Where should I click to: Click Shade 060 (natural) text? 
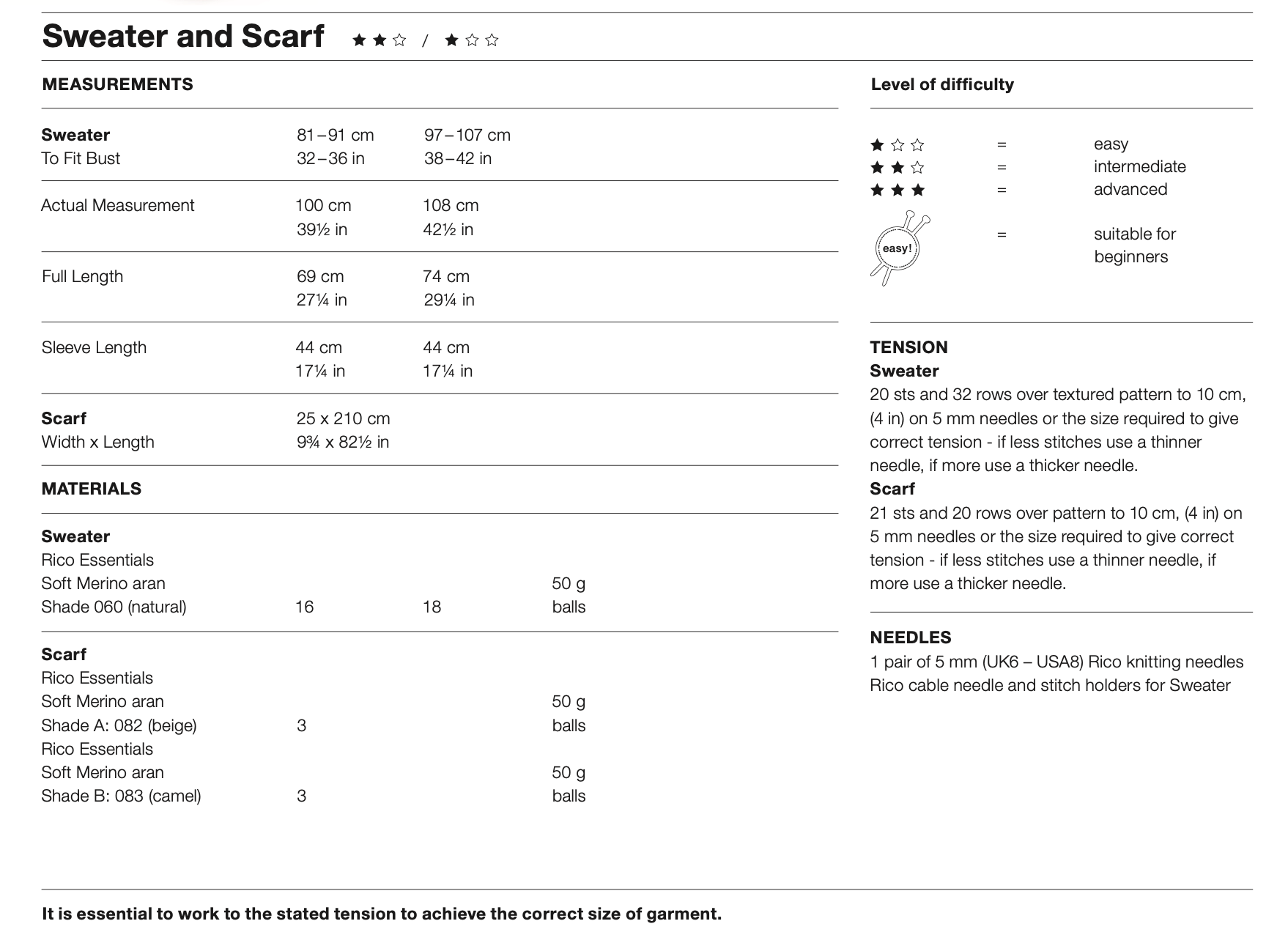tap(114, 607)
